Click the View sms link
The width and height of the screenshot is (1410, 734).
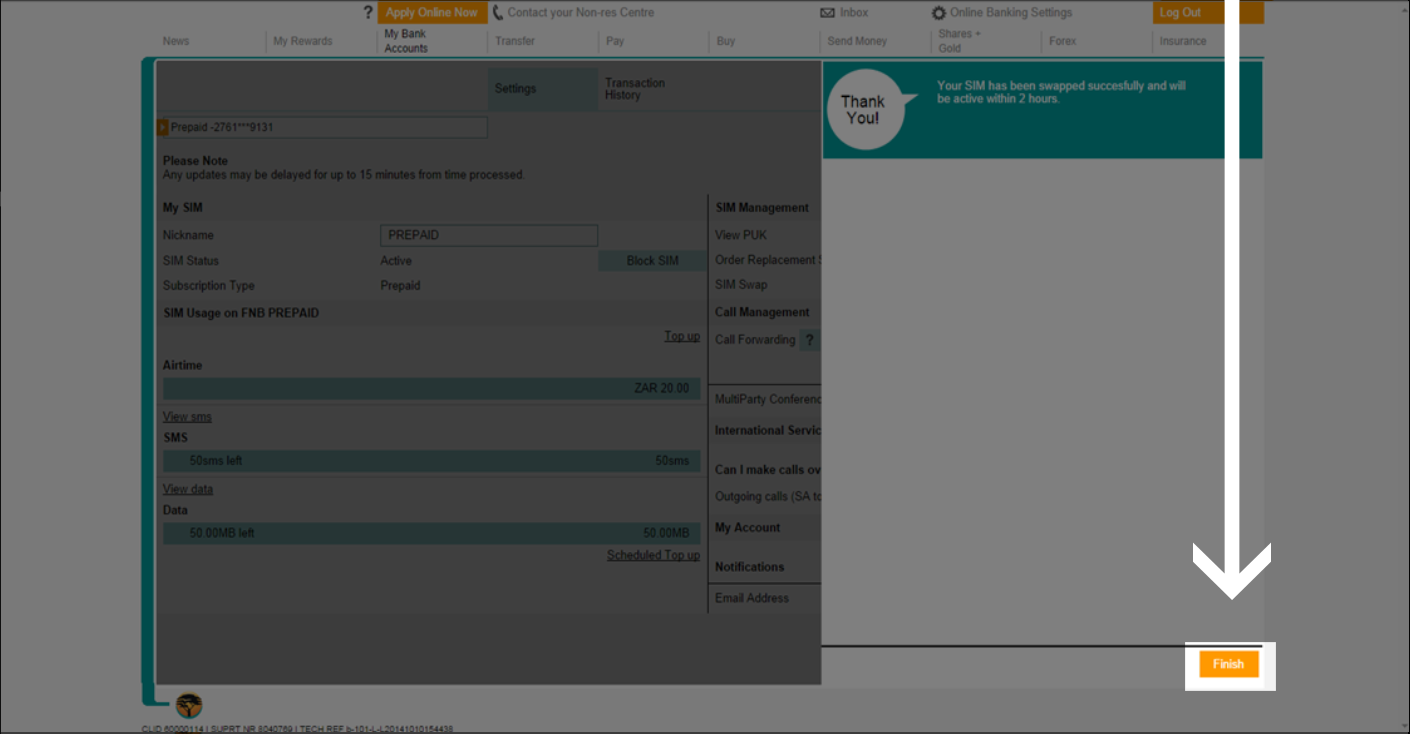tap(187, 417)
